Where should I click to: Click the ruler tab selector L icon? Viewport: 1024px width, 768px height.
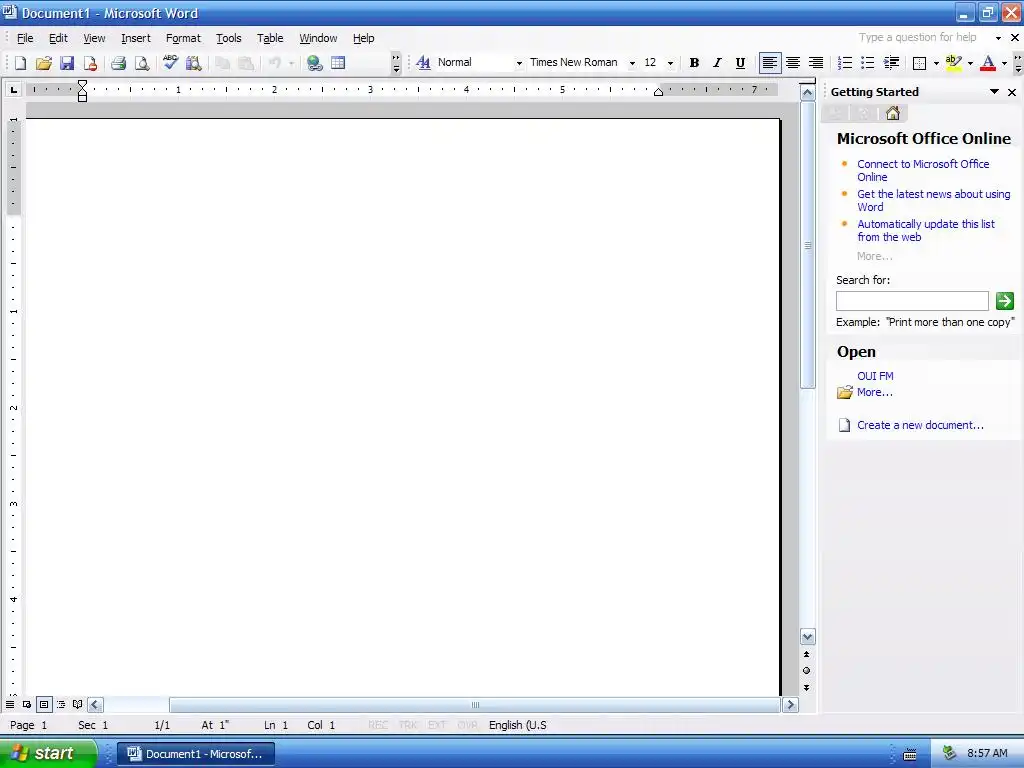coord(13,89)
